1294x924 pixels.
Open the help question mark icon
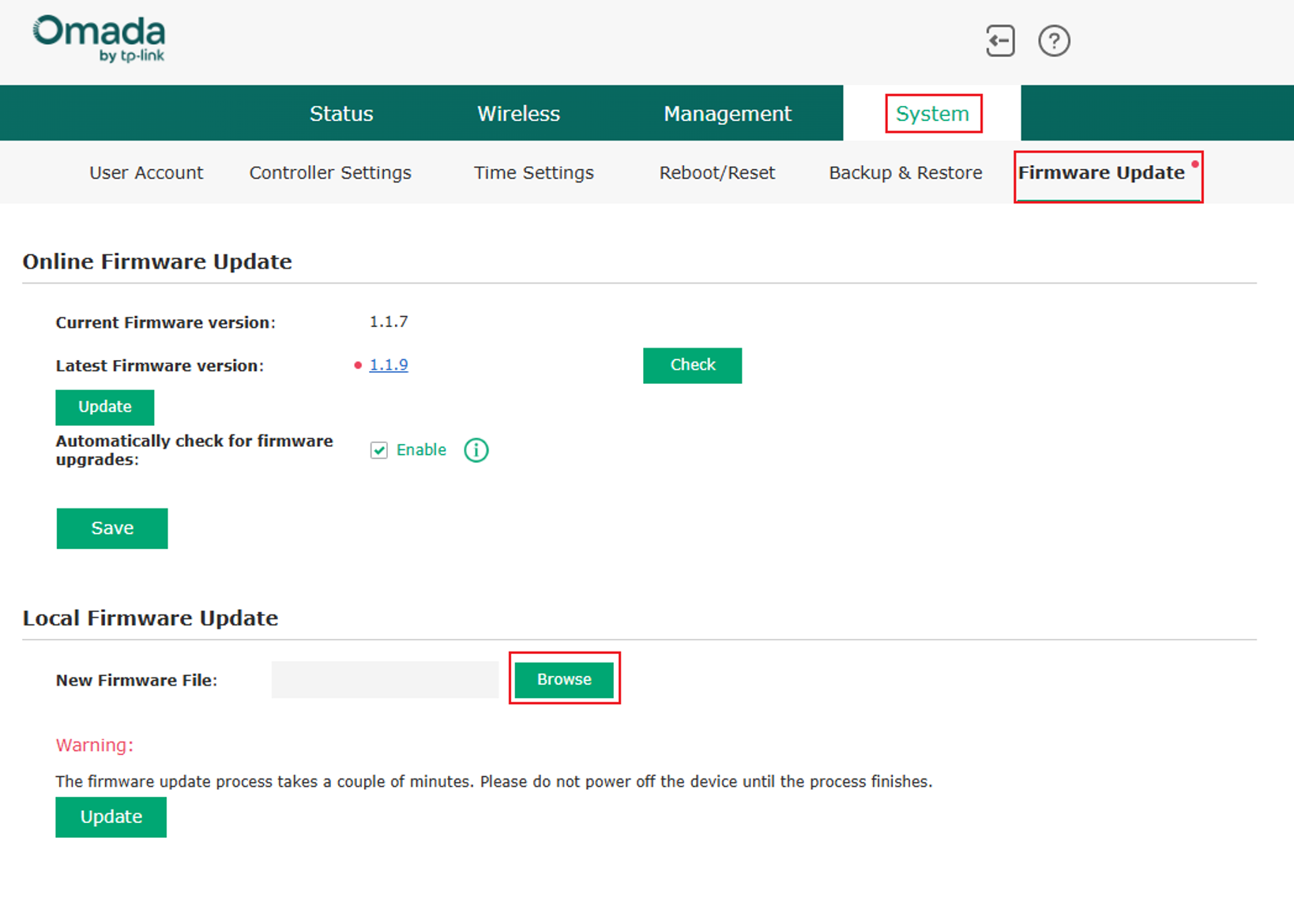(x=1054, y=40)
